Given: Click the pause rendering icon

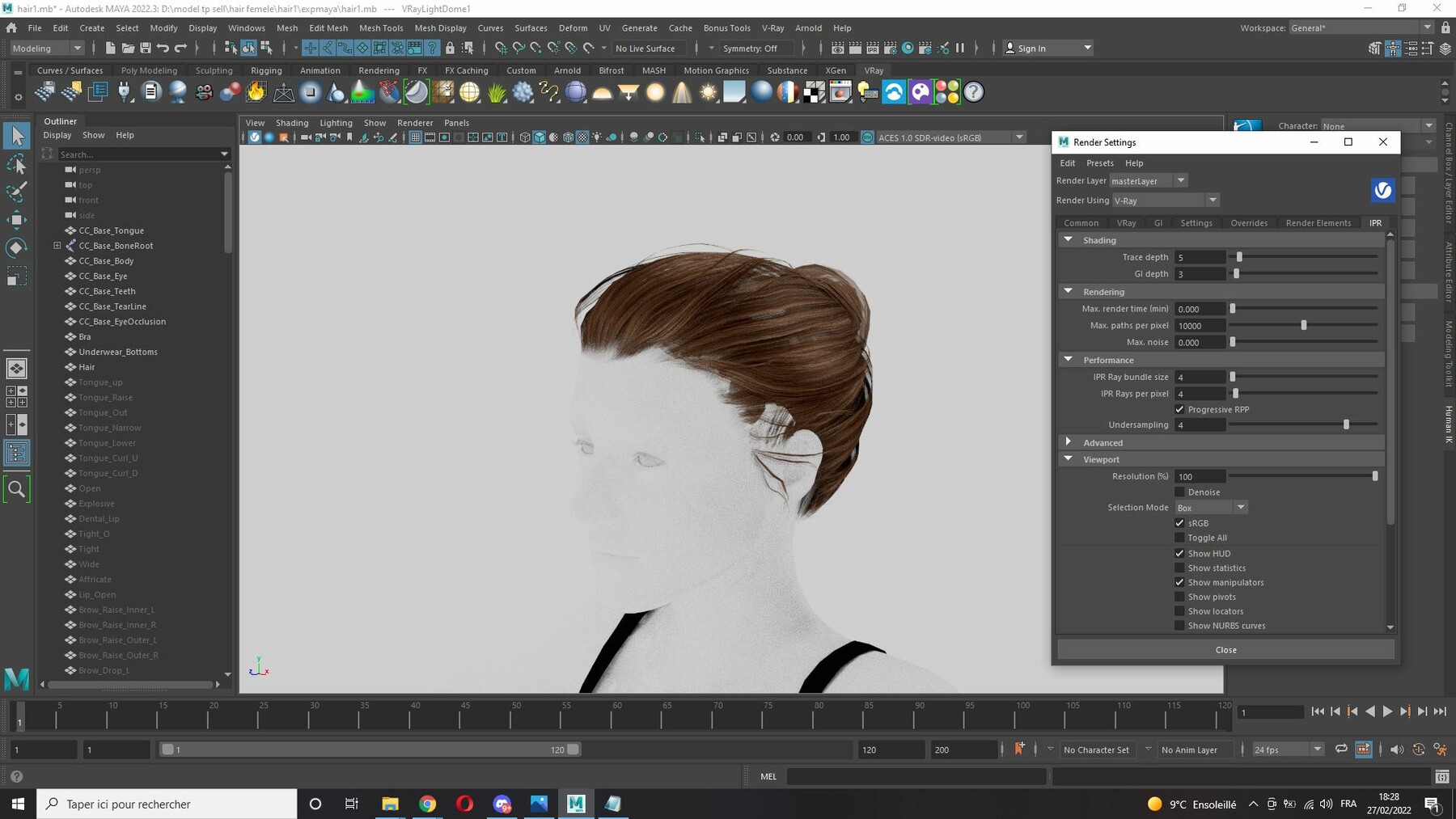Looking at the screenshot, I should point(960,49).
